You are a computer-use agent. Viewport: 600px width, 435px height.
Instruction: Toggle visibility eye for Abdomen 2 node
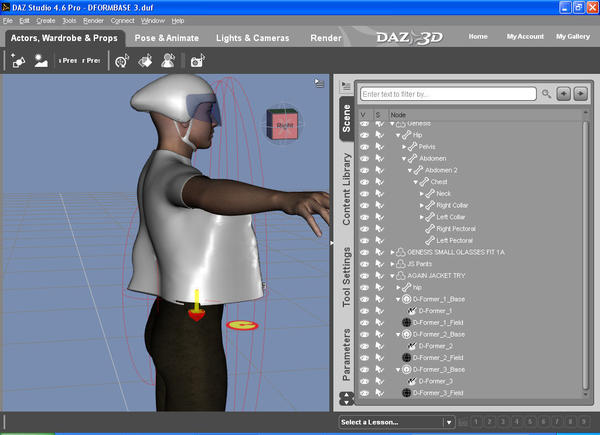364,170
